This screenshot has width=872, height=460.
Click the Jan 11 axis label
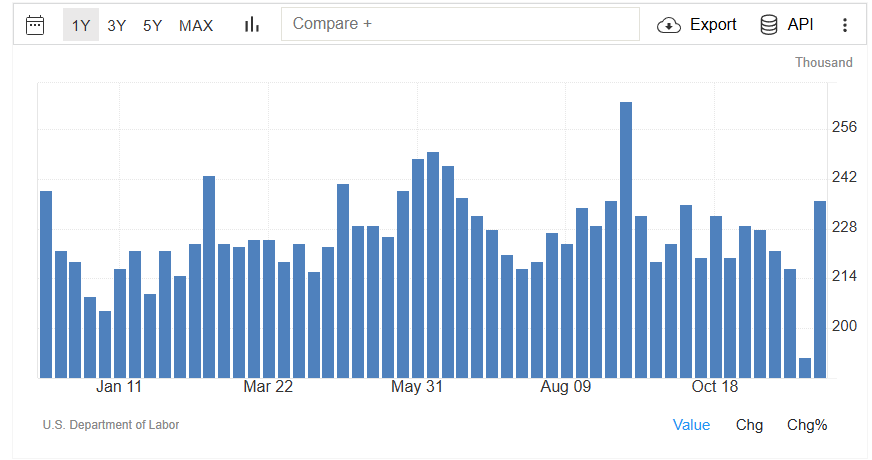(x=119, y=387)
